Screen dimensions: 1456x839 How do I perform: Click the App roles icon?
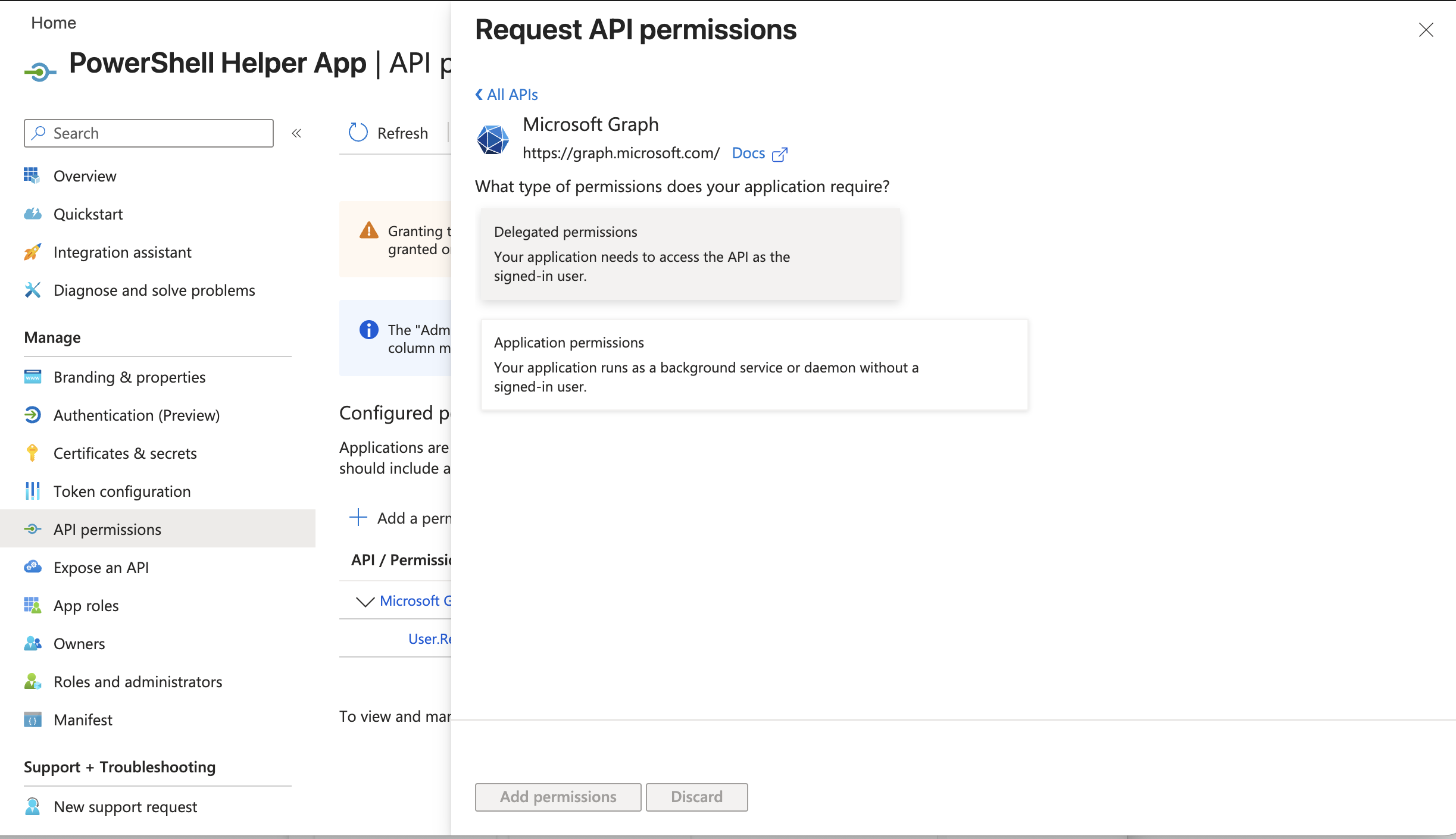[33, 605]
